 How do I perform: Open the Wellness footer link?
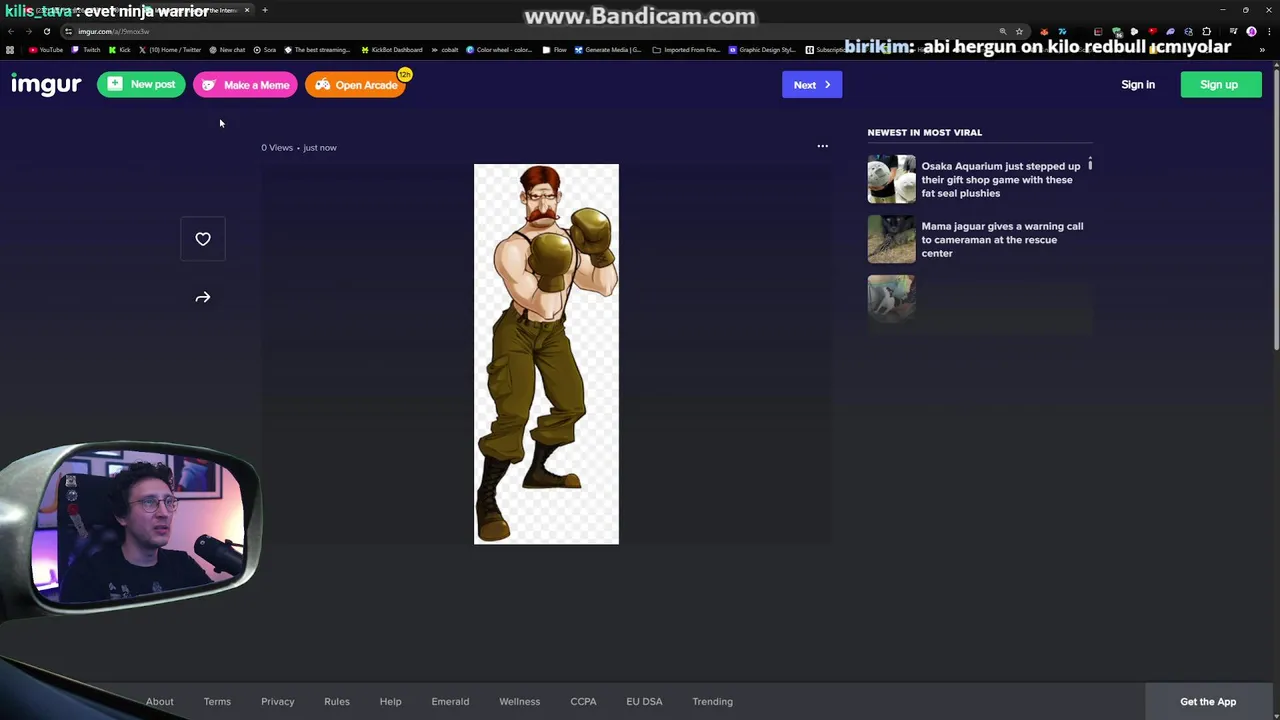[520, 702]
